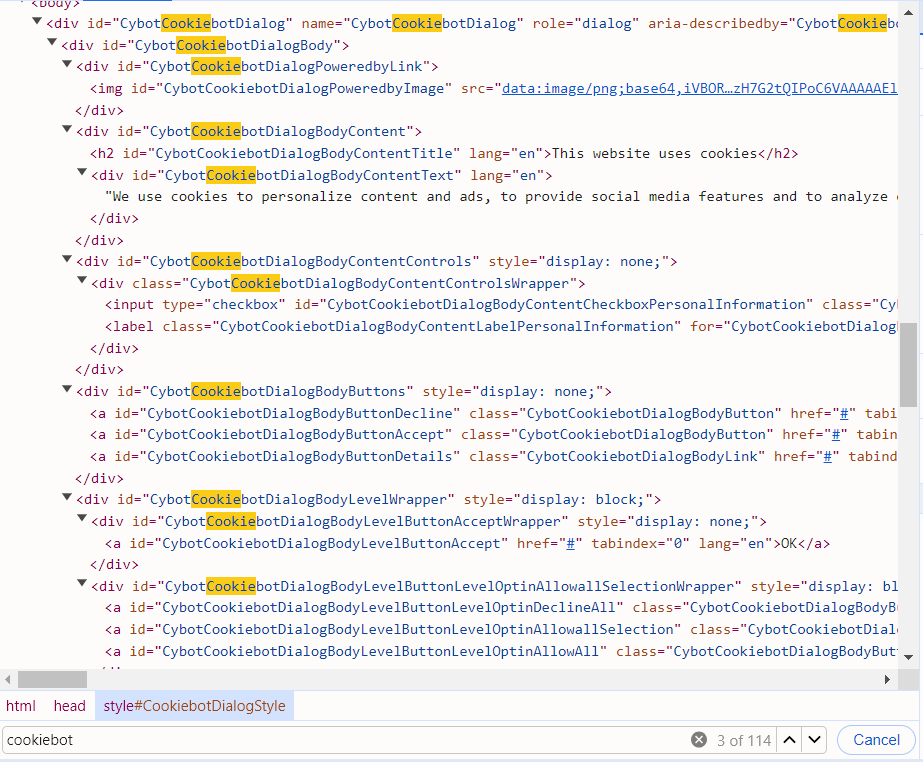The width and height of the screenshot is (923, 762).
Task: Click the horizontal scrollbar right arrow
Action: point(887,680)
